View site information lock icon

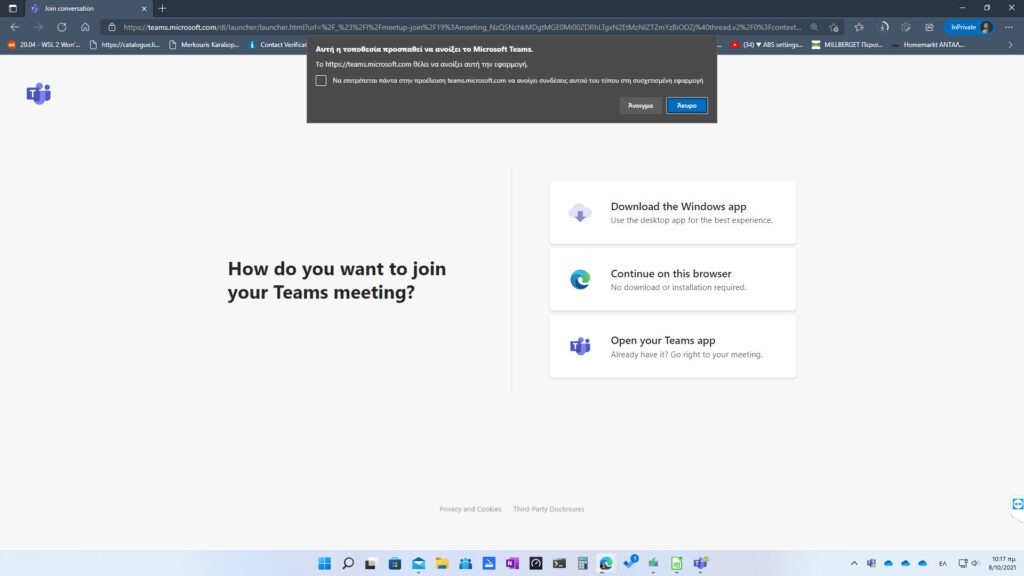pos(112,27)
